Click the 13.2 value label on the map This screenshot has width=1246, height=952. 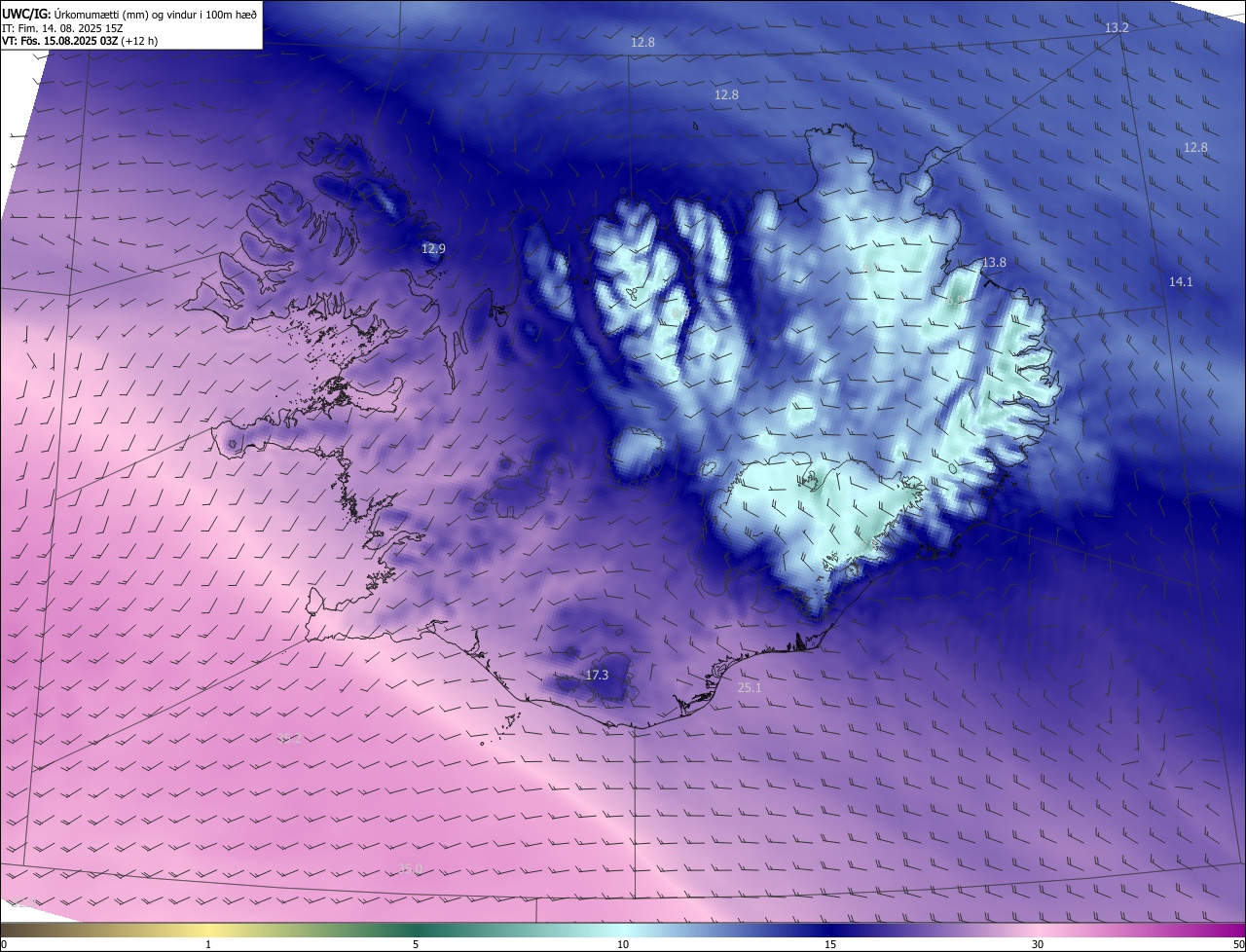pyautogui.click(x=1117, y=27)
